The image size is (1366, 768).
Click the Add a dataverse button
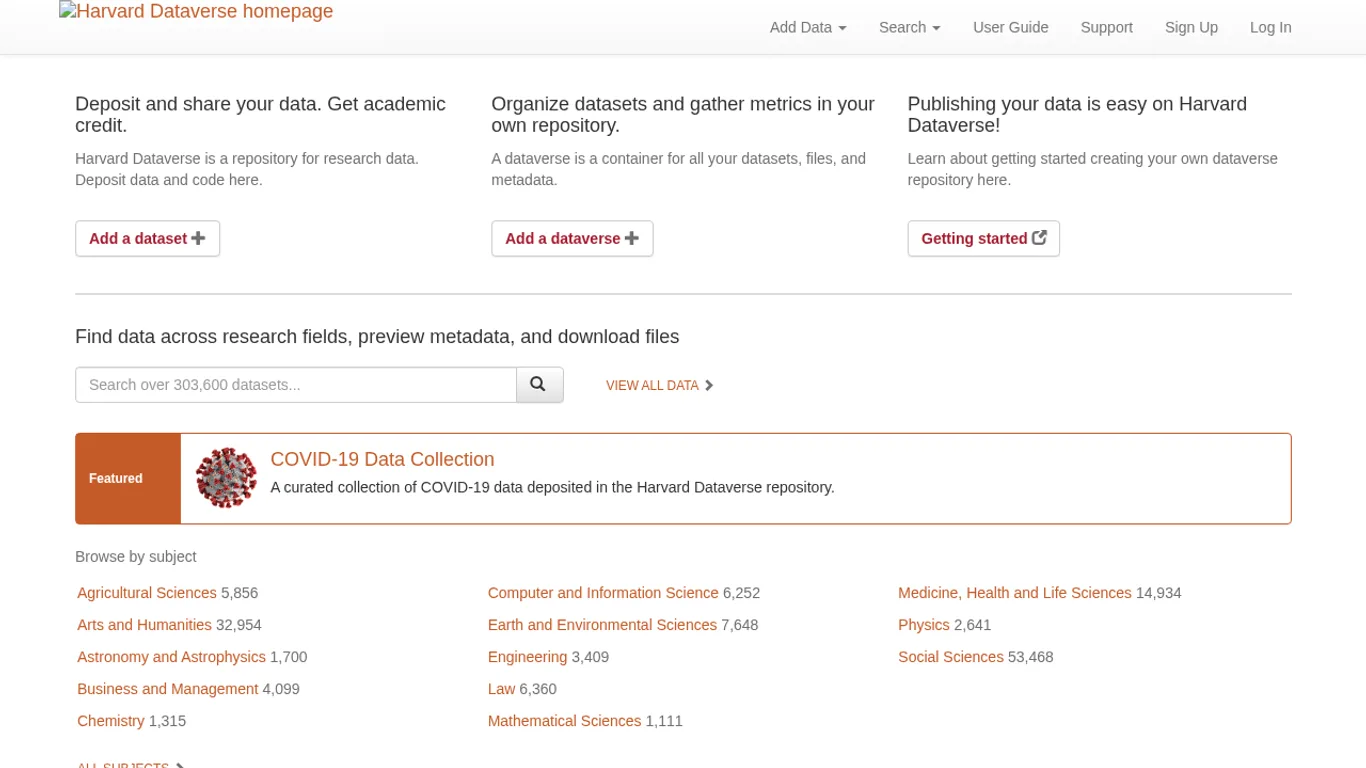(572, 239)
